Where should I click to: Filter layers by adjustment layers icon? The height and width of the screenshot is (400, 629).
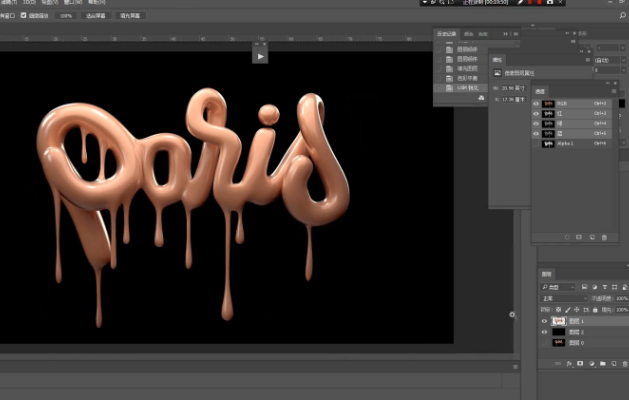pos(595,287)
